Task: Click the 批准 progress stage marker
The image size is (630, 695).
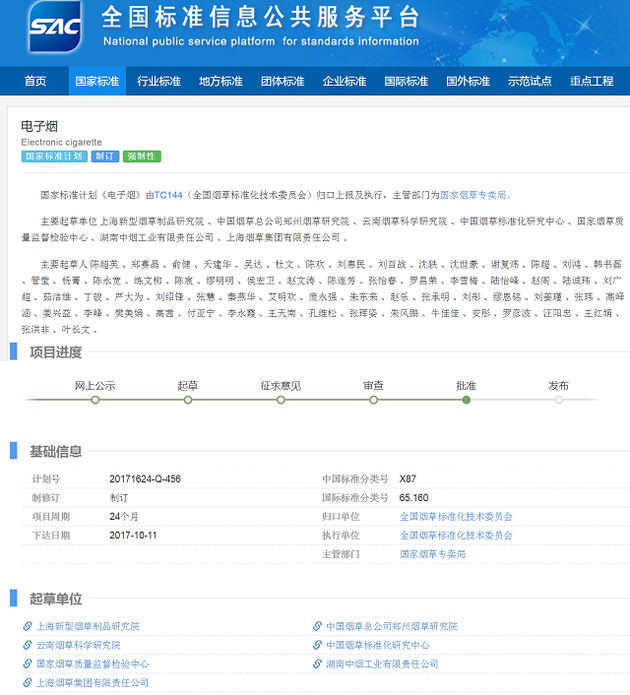Action: tap(466, 399)
